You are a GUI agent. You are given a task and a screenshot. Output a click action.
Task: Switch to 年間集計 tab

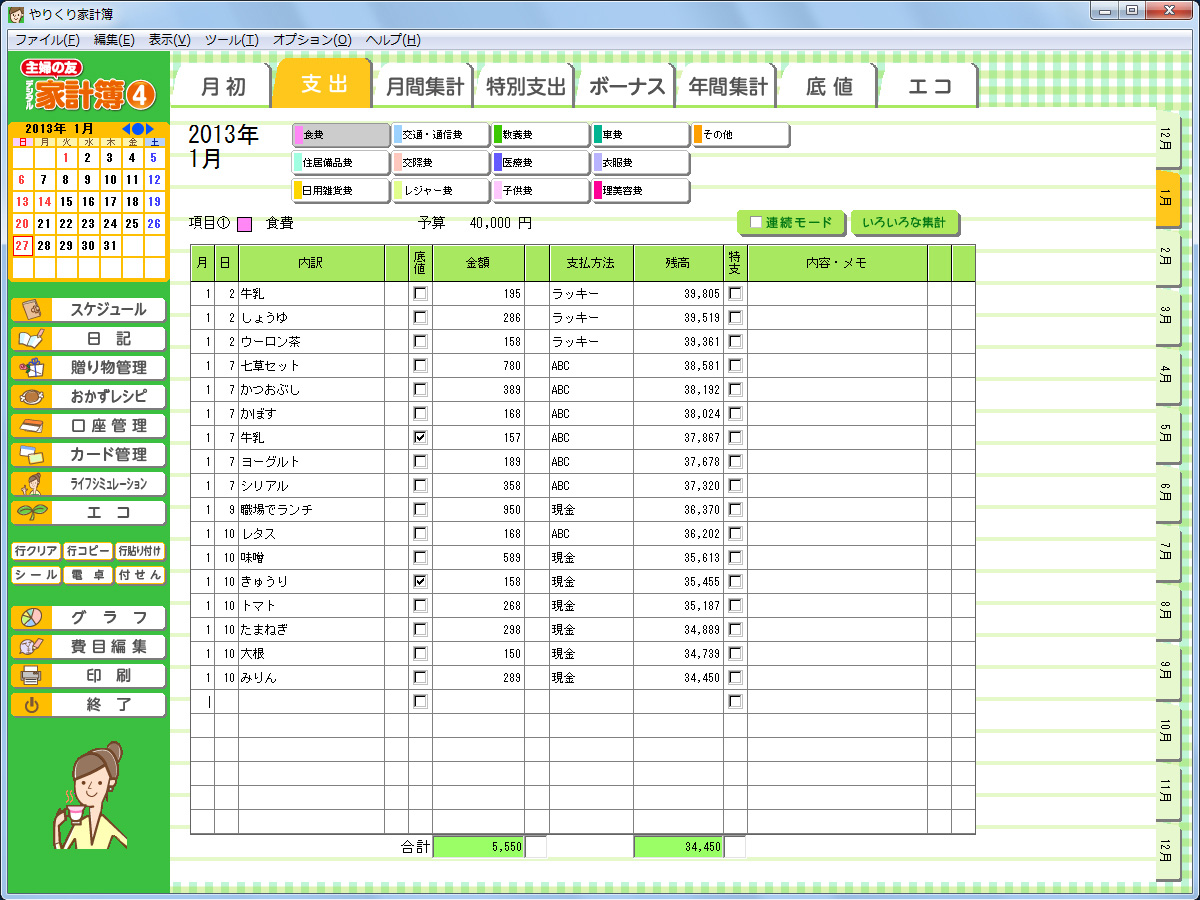[x=728, y=87]
